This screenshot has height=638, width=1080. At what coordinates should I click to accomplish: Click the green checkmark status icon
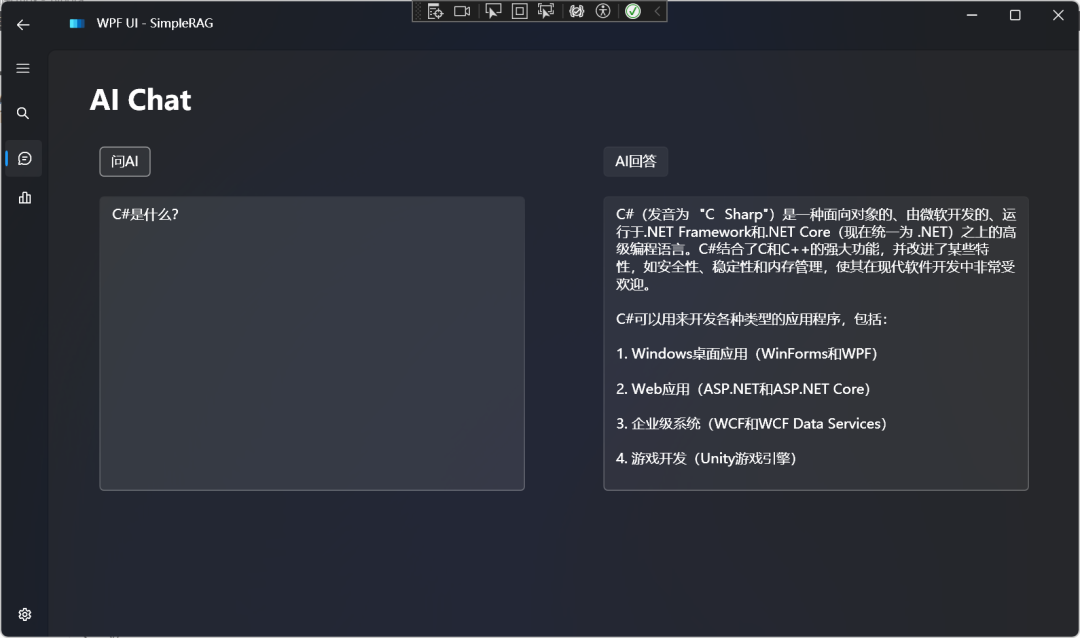[633, 11]
